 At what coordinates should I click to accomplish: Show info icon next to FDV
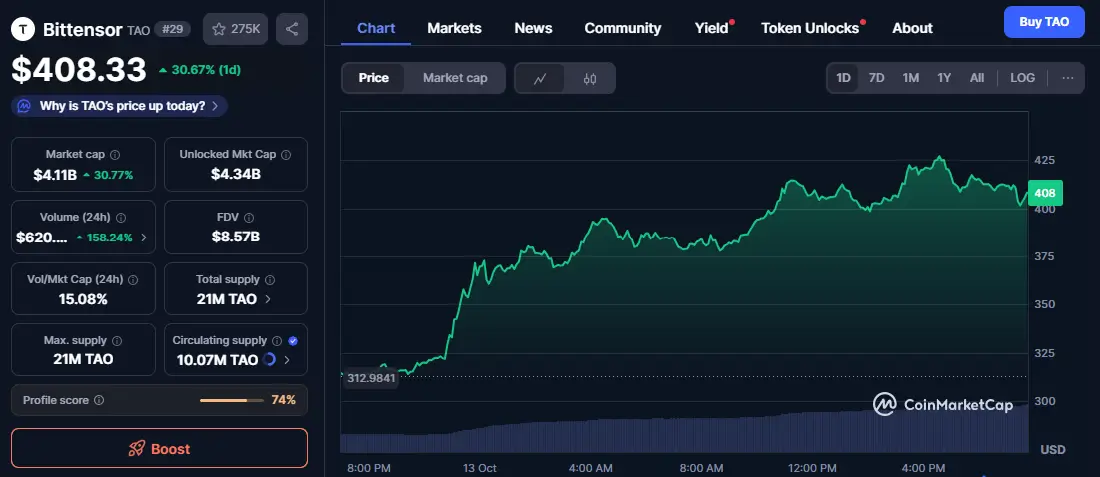pyautogui.click(x=249, y=218)
